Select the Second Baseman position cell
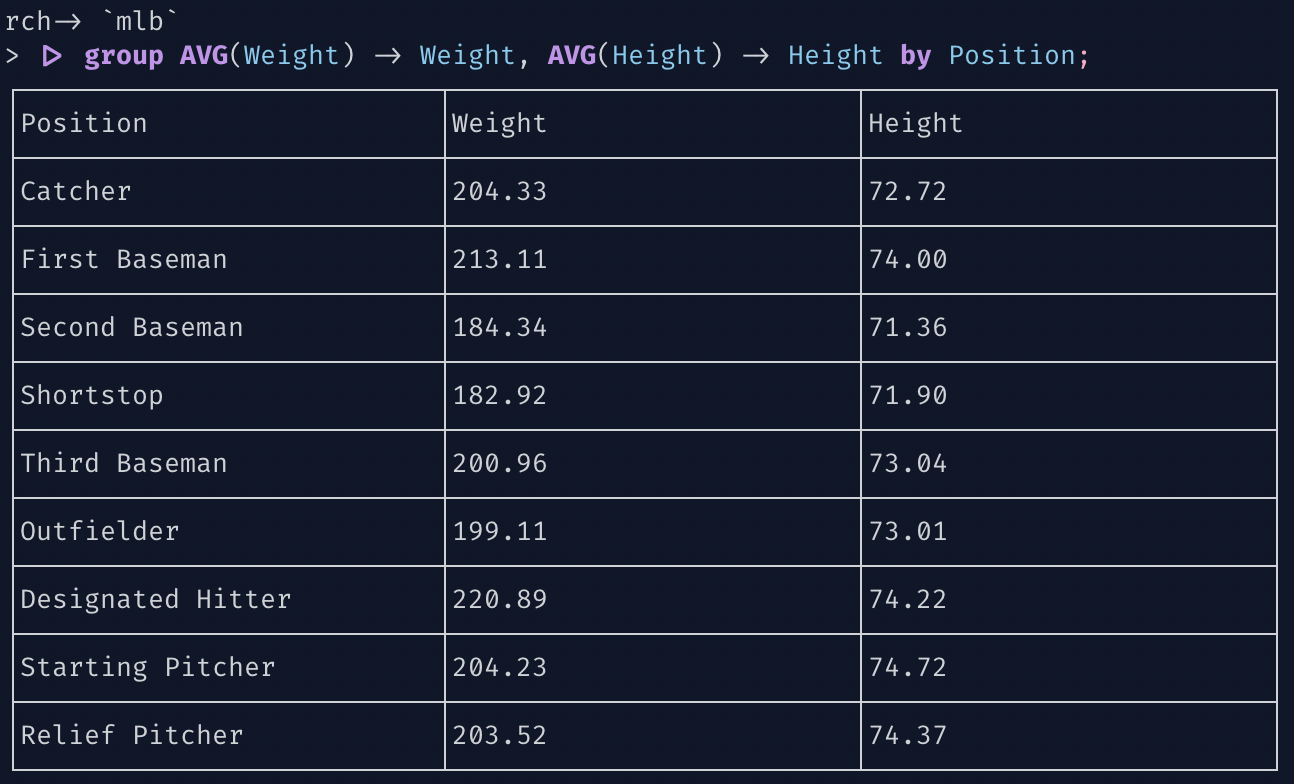The height and width of the screenshot is (784, 1294). tap(132, 328)
